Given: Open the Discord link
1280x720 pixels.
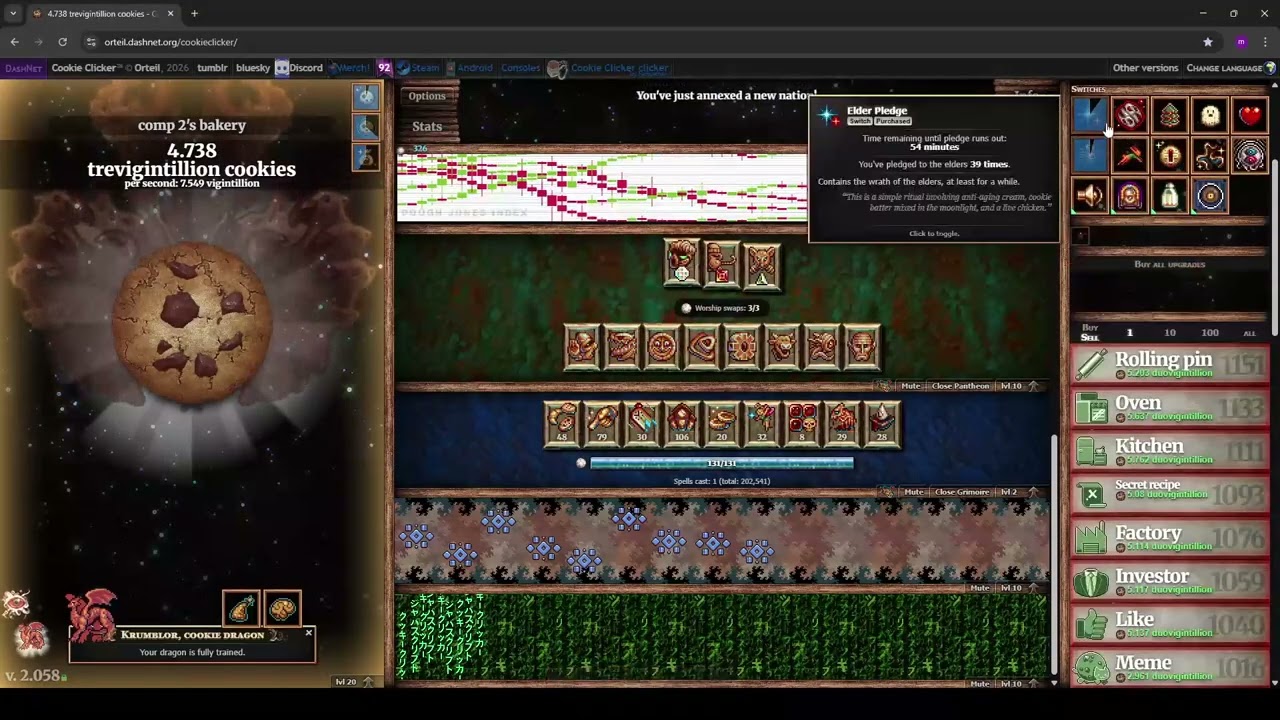Looking at the screenshot, I should (299, 68).
